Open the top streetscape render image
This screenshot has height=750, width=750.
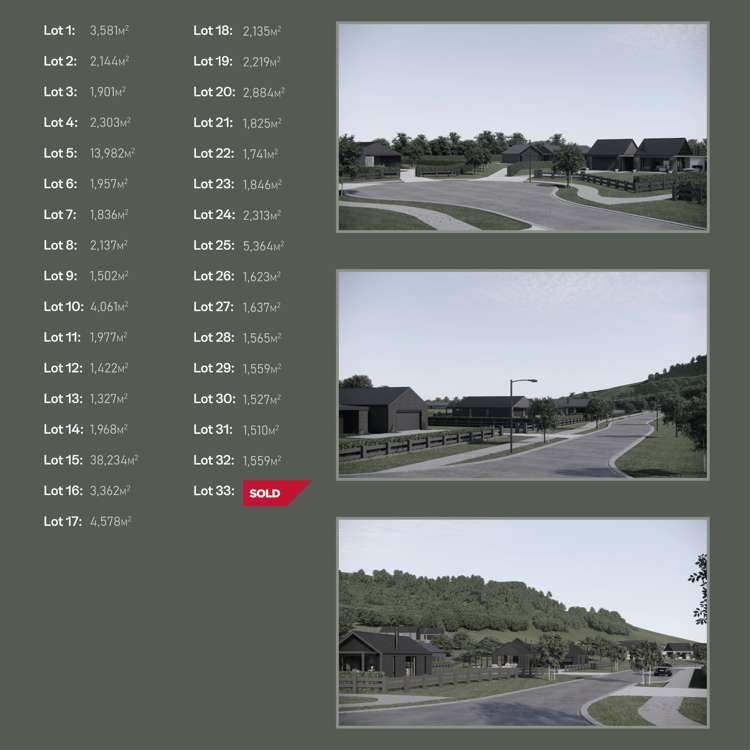(x=522, y=127)
